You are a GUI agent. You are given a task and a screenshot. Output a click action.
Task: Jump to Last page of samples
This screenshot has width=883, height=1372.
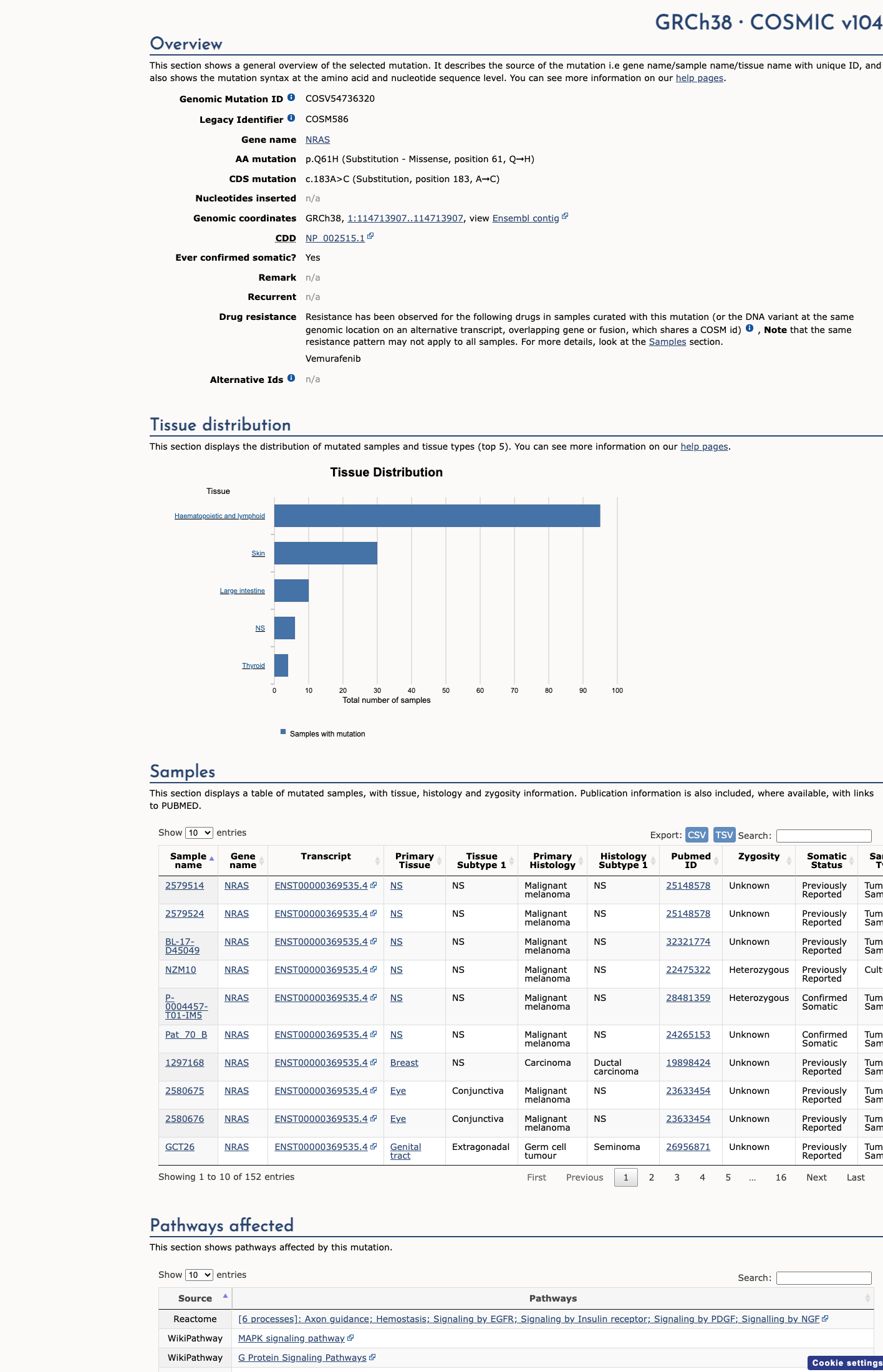[856, 1177]
